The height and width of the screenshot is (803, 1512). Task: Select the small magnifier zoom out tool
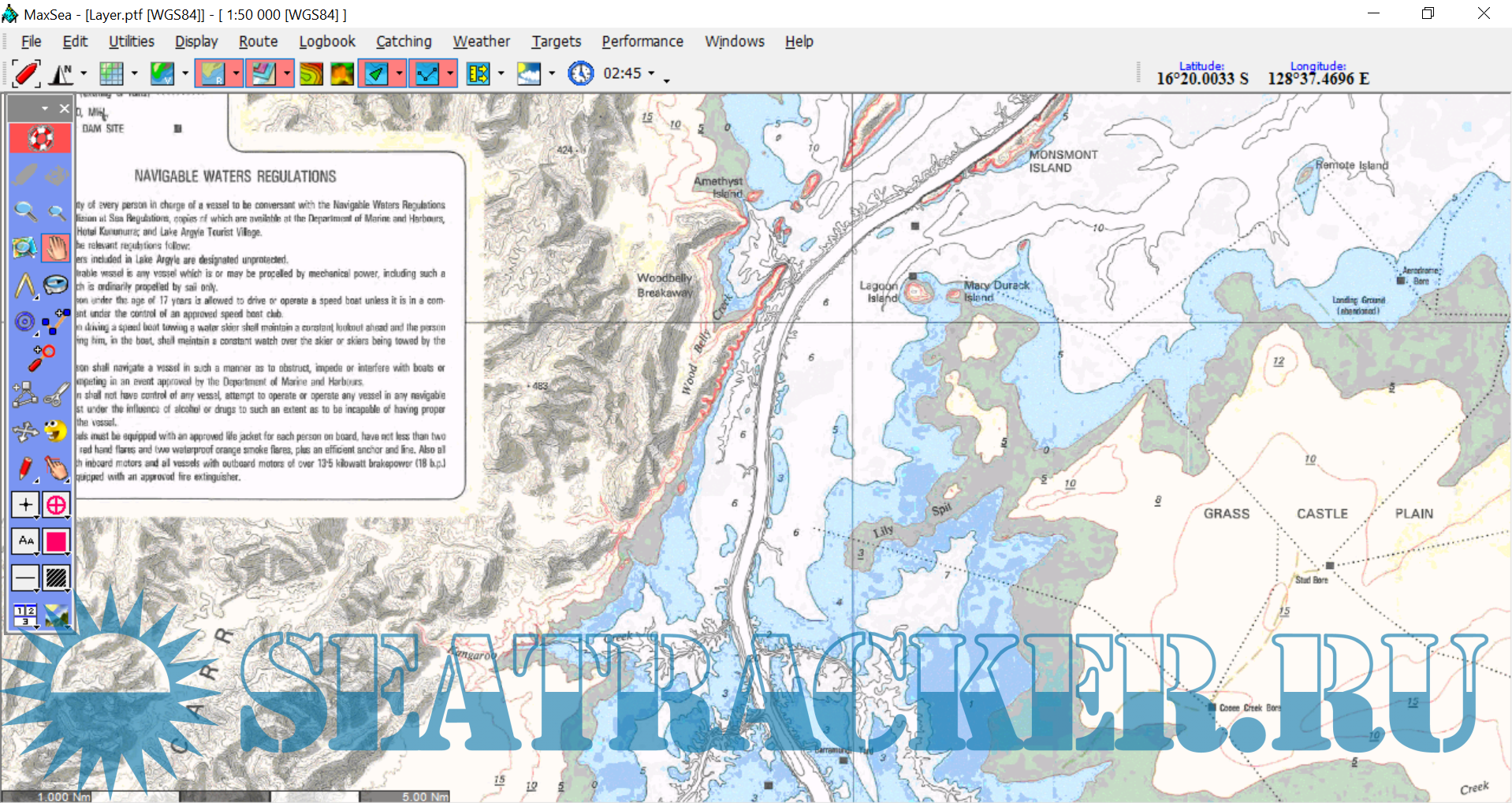(x=57, y=211)
